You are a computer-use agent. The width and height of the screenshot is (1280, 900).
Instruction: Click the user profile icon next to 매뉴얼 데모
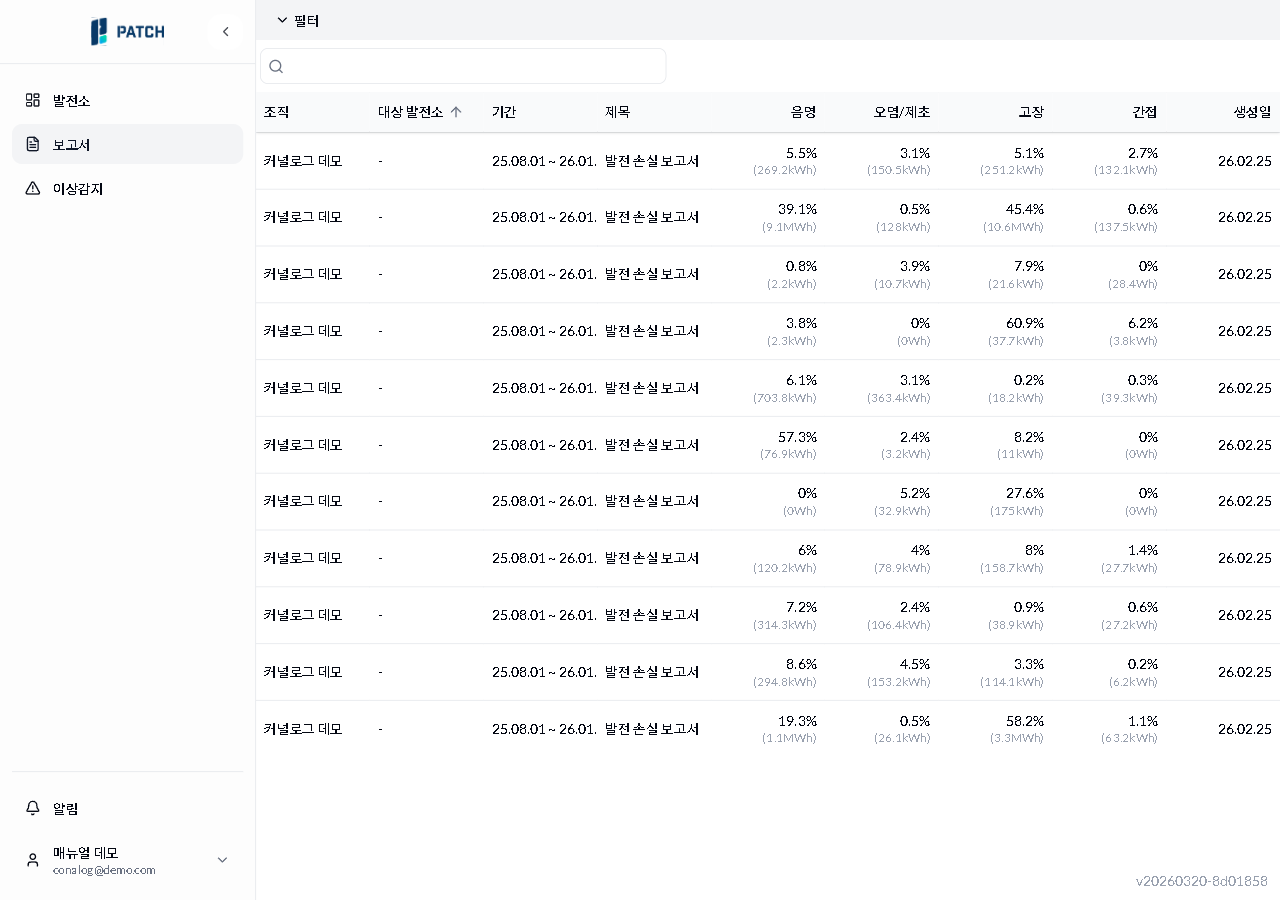(33, 859)
